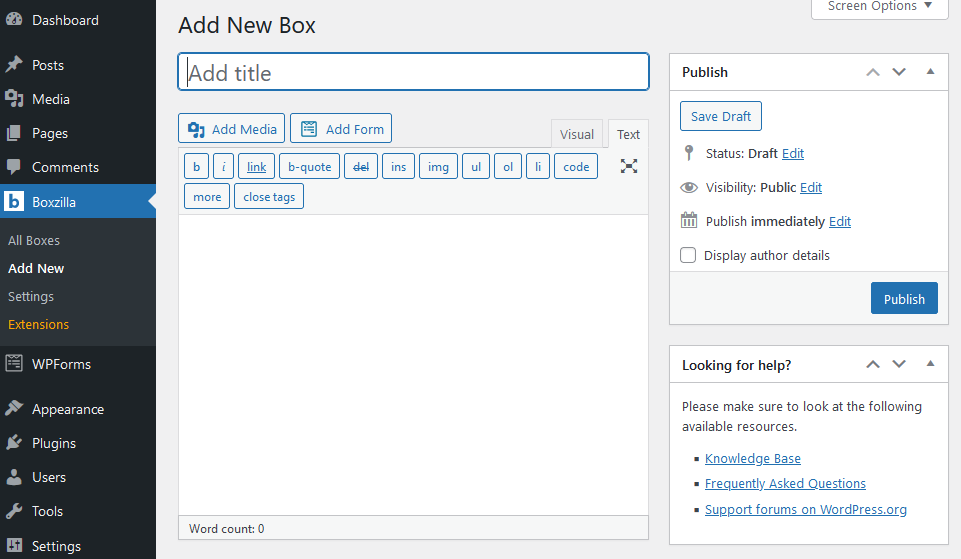Click the Appearance paintbrush icon

click(x=14, y=409)
